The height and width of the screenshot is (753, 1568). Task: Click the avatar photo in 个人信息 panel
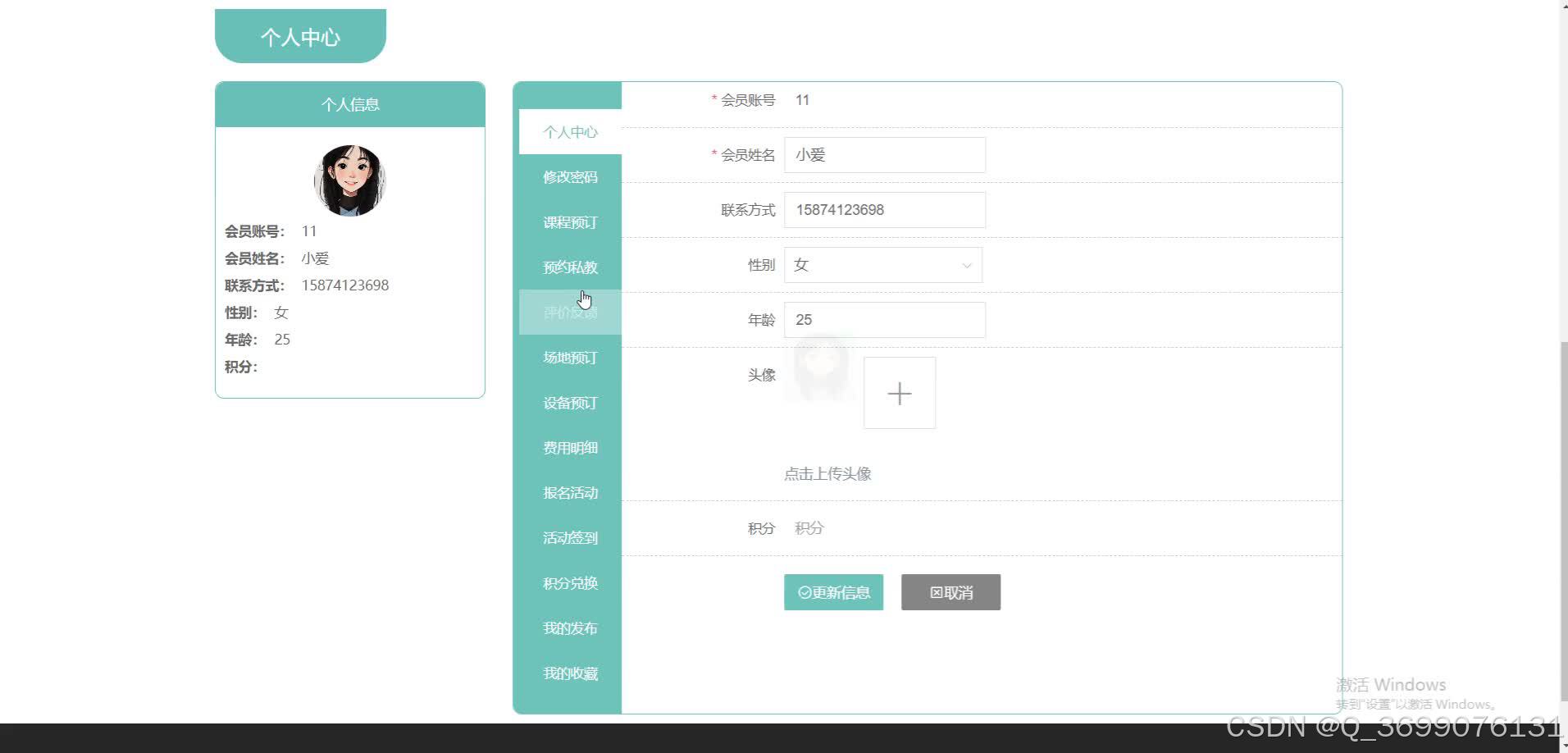pyautogui.click(x=350, y=180)
